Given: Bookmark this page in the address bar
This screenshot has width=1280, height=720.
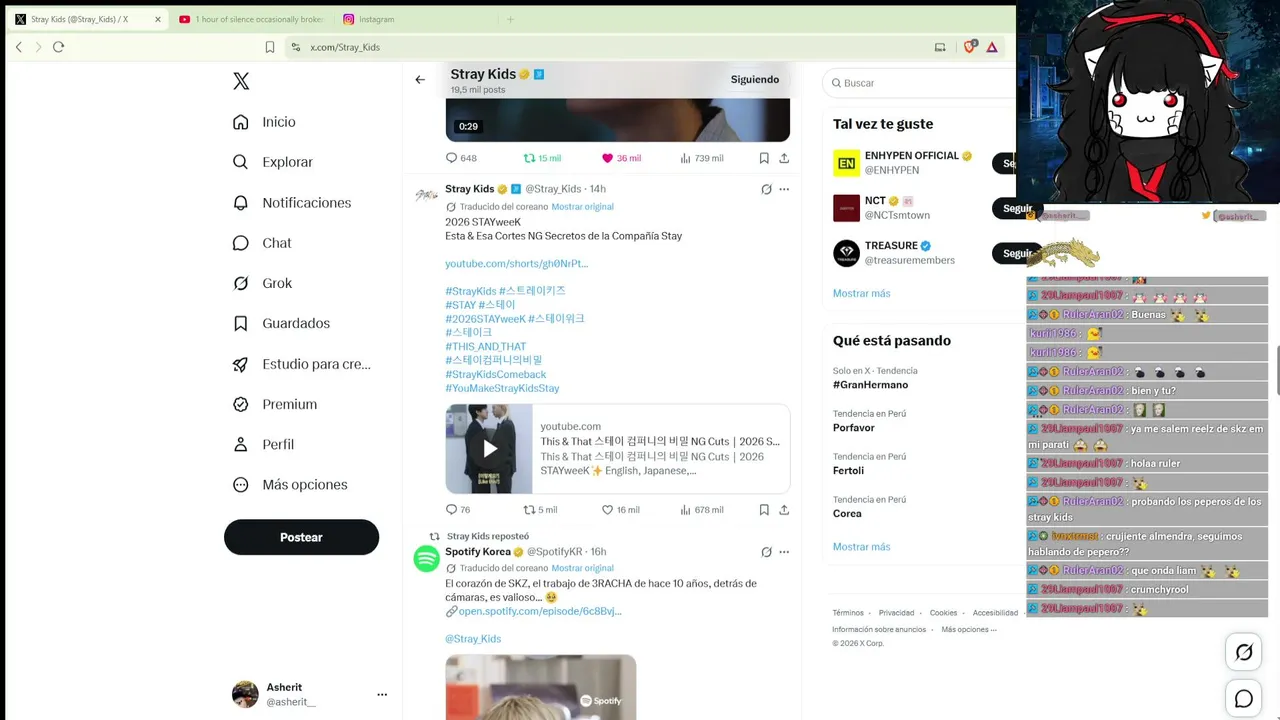Looking at the screenshot, I should point(270,47).
